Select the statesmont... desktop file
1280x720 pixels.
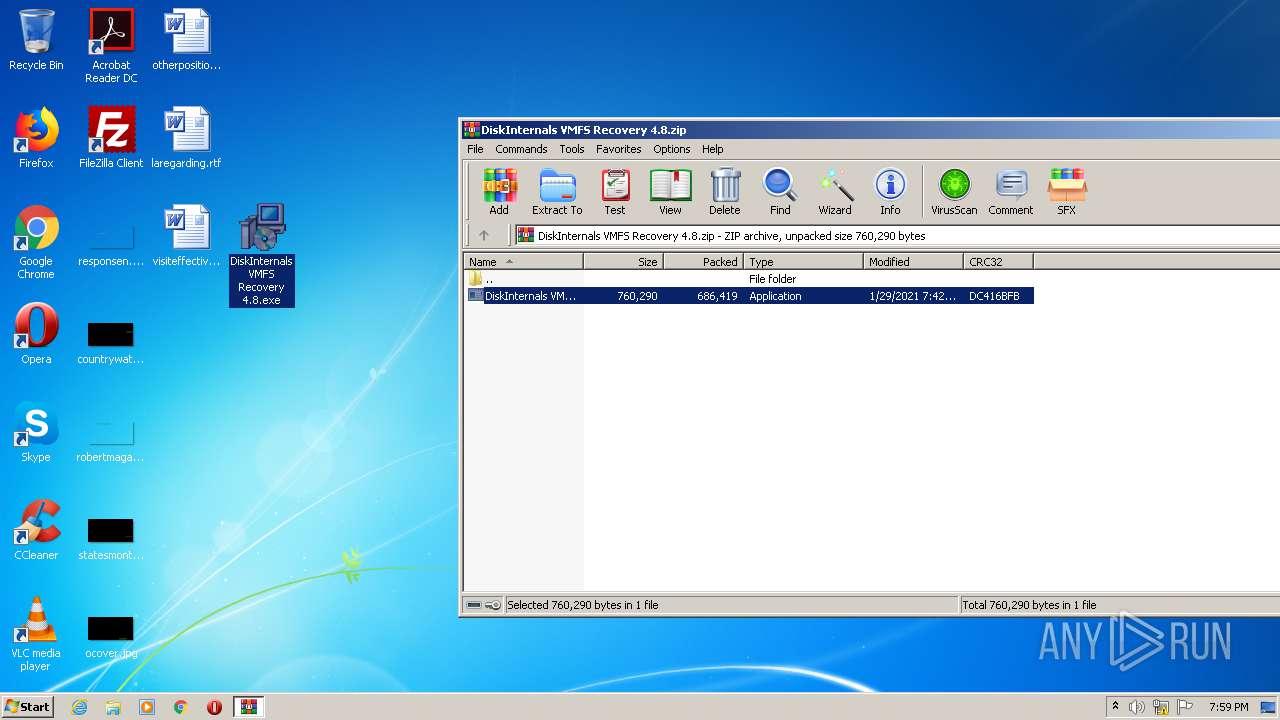click(x=111, y=537)
